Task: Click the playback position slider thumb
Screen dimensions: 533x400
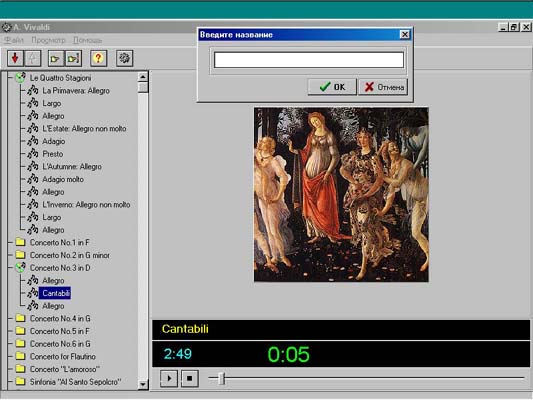Action: coord(222,378)
